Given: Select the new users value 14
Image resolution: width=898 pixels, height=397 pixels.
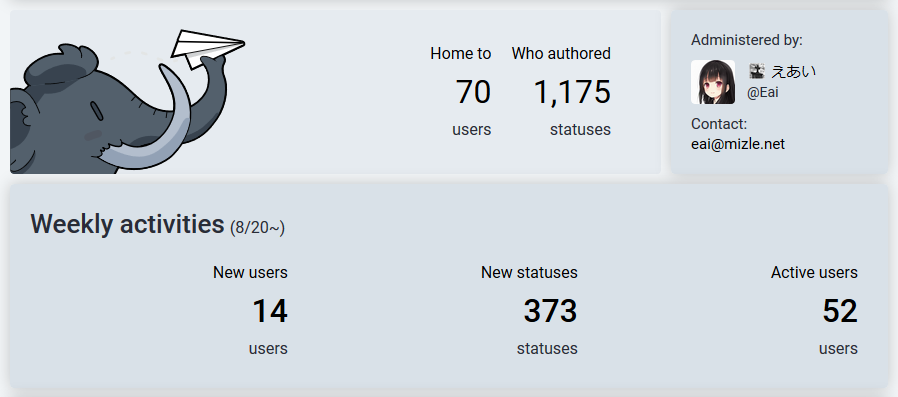Looking at the screenshot, I should [x=270, y=311].
